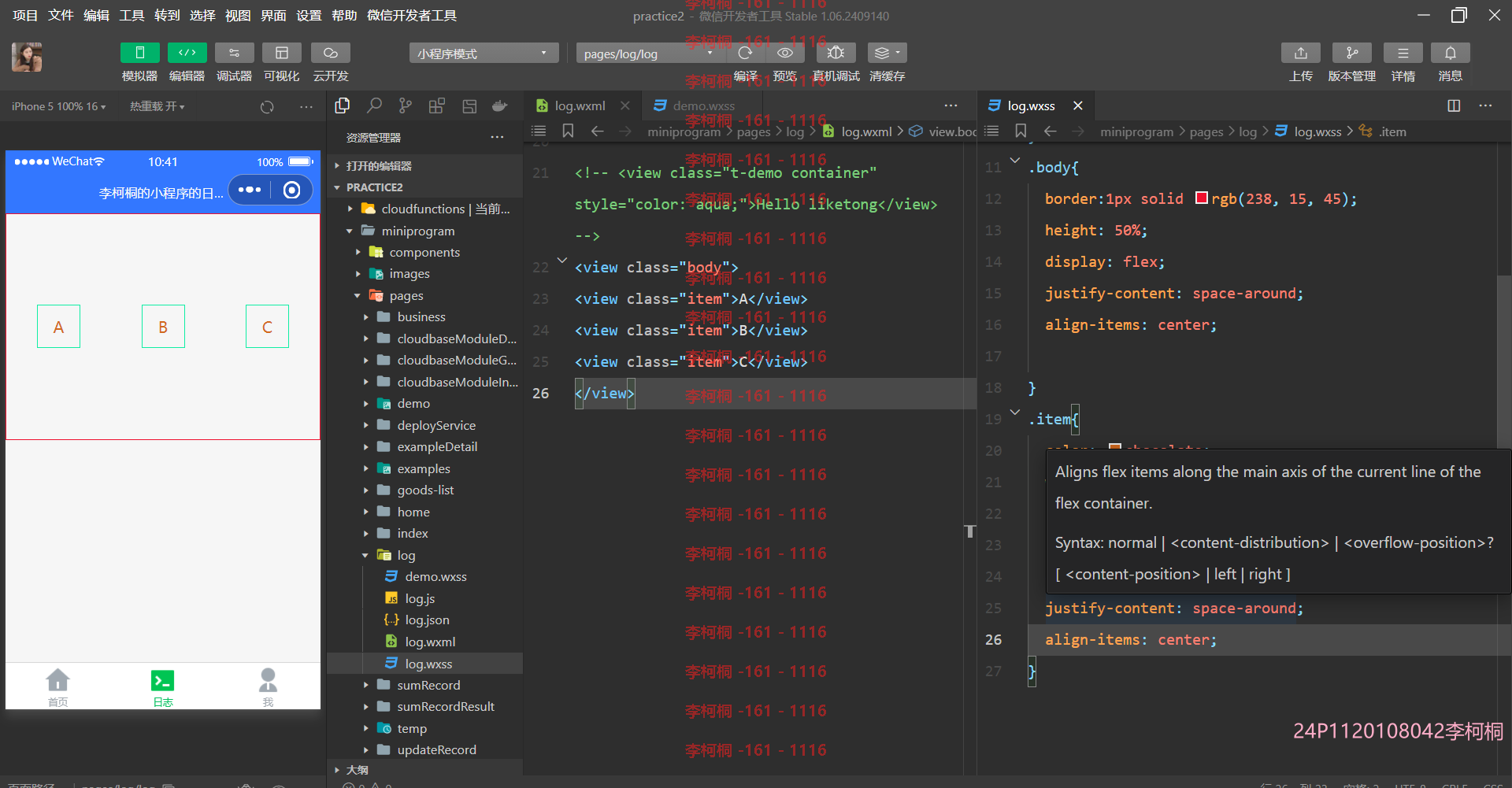Click the upload (上传) button
The image size is (1512, 788).
click(1301, 53)
